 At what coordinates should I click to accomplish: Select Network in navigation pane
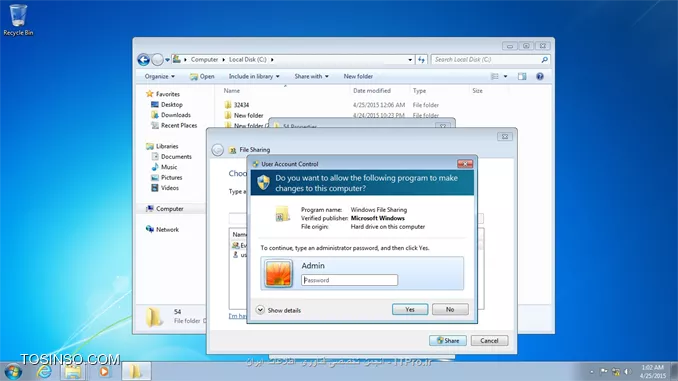162,229
